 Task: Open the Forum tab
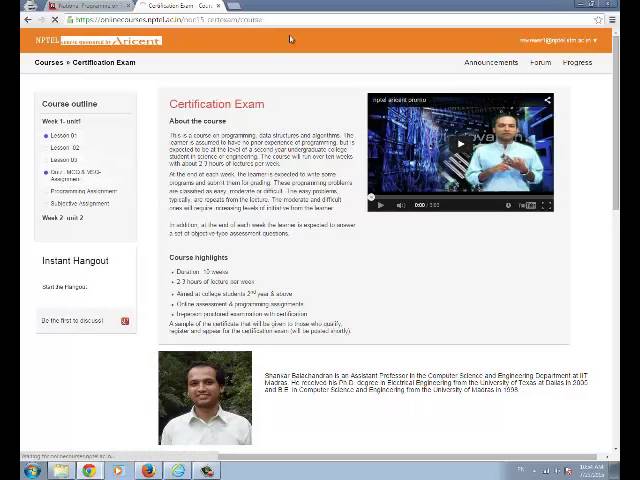pyautogui.click(x=540, y=62)
